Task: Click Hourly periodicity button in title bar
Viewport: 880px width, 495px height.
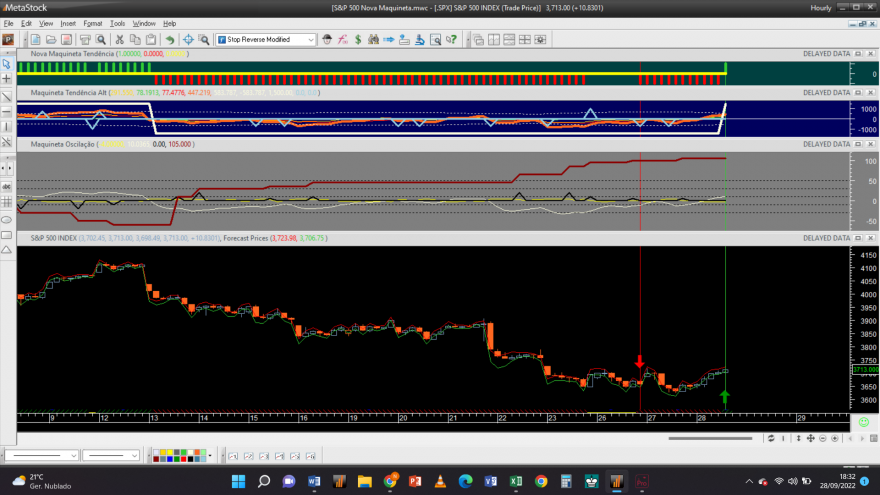Action: coord(821,8)
